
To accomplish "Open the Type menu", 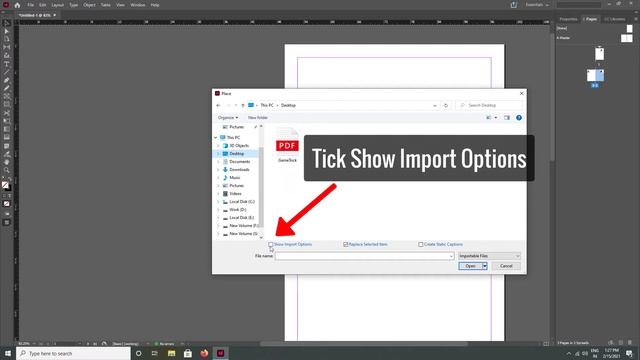I will tap(73, 5).
